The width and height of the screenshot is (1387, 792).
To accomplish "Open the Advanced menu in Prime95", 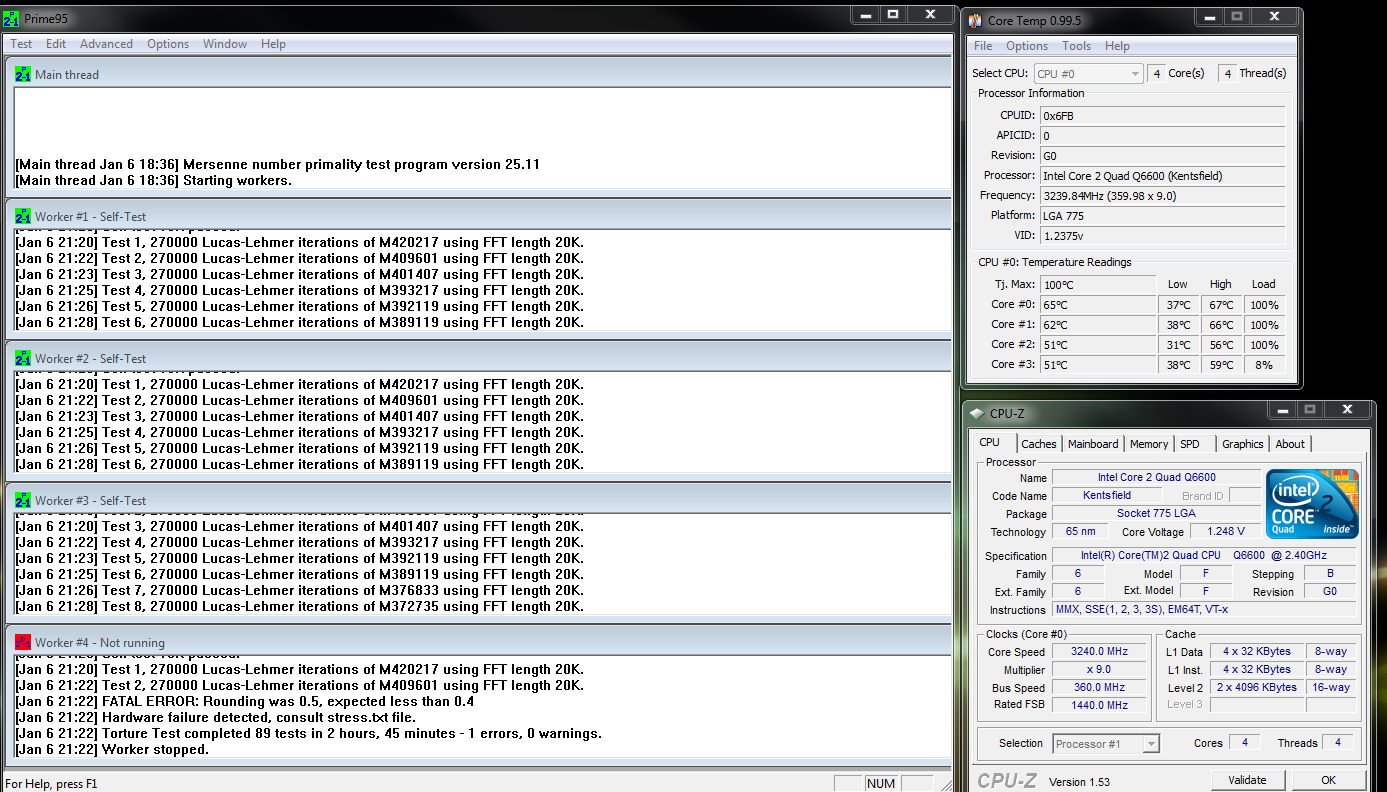I will pyautogui.click(x=106, y=44).
